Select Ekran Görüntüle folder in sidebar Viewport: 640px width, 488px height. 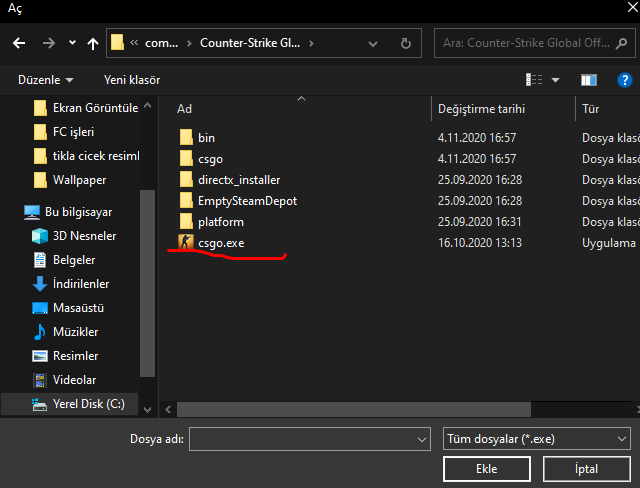tap(86, 108)
